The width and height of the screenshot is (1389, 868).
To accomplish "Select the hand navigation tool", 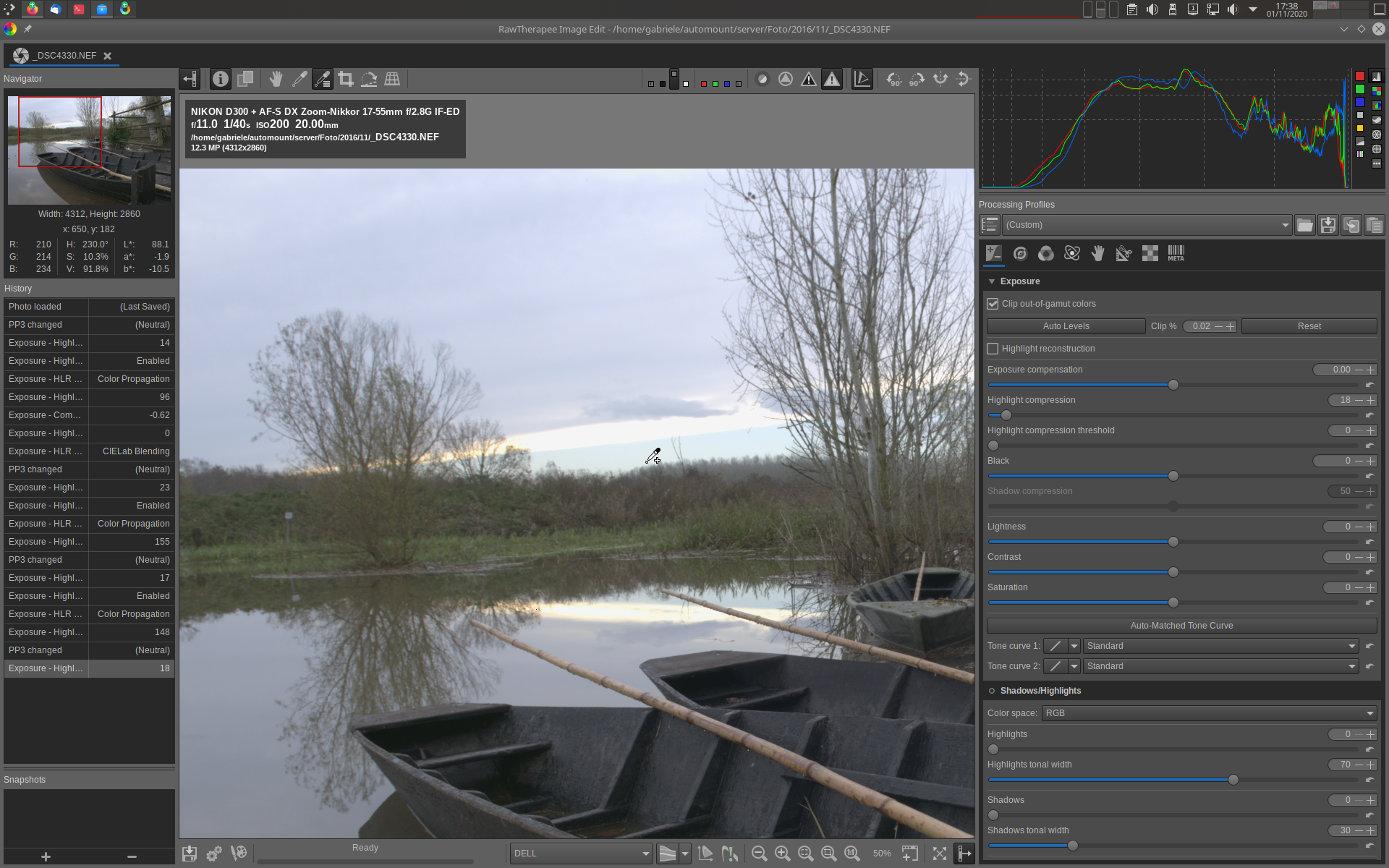I will click(276, 80).
